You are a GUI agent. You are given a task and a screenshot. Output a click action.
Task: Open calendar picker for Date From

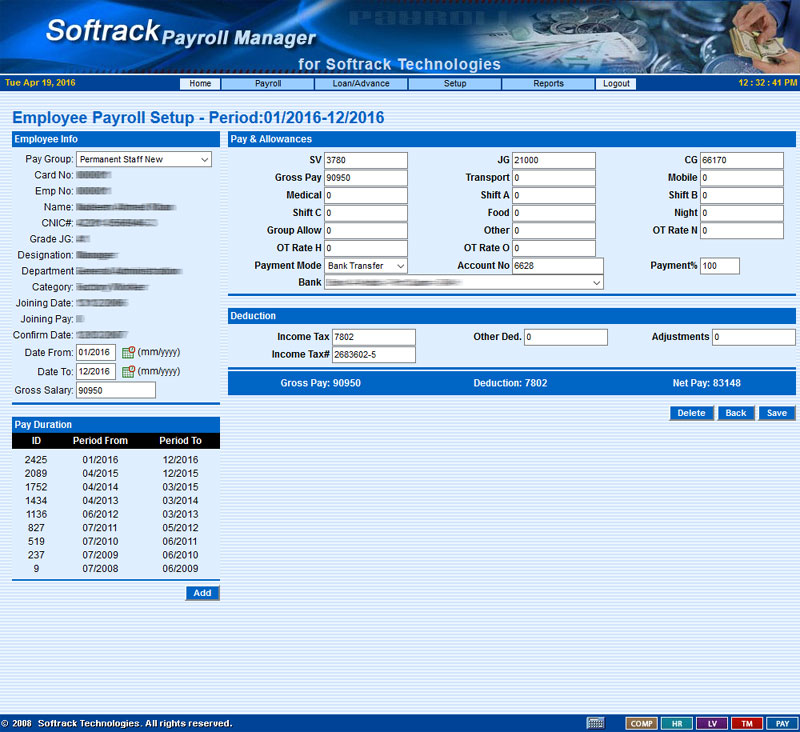coord(128,353)
